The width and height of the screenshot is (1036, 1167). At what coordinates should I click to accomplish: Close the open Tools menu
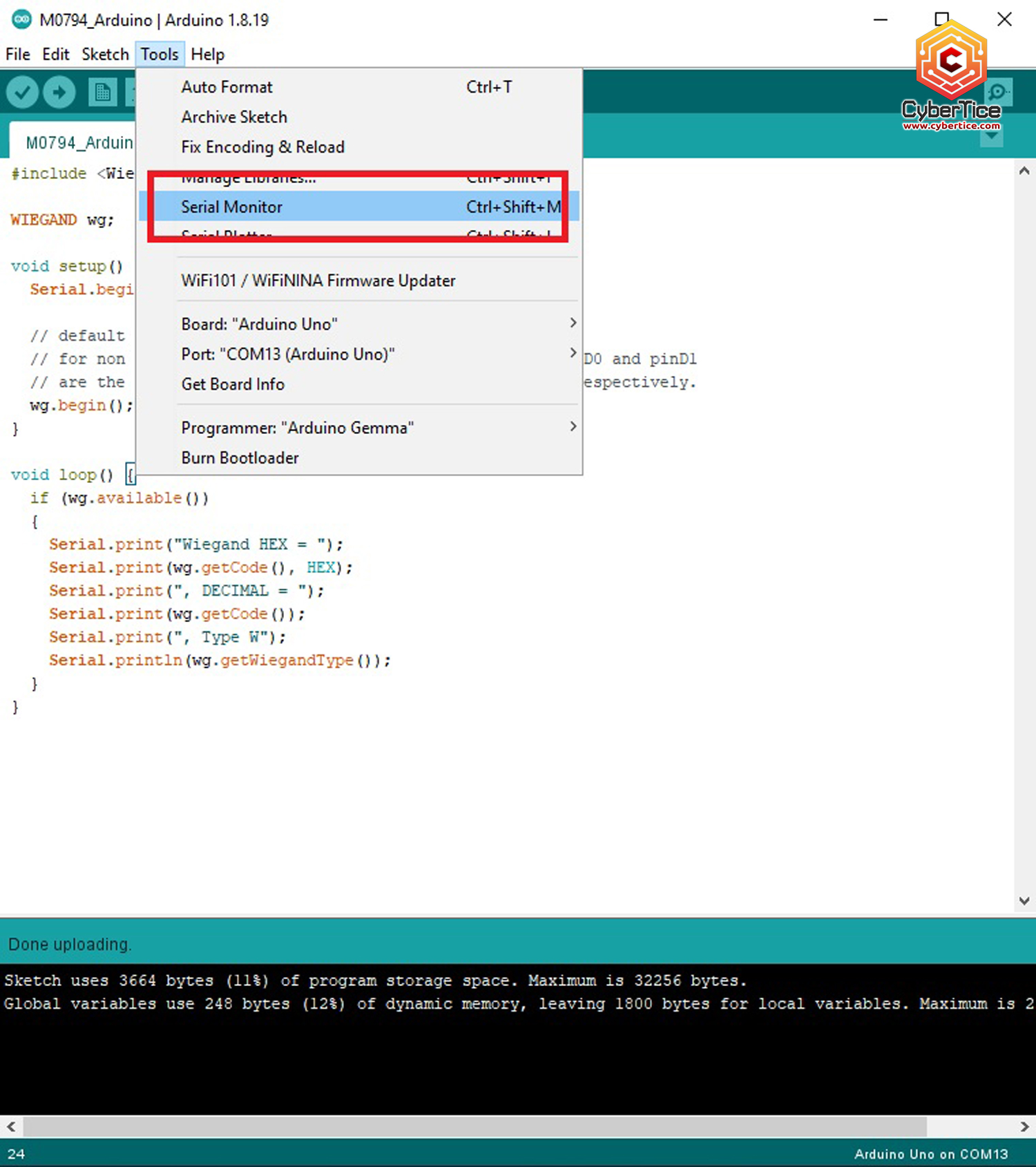coord(160,54)
